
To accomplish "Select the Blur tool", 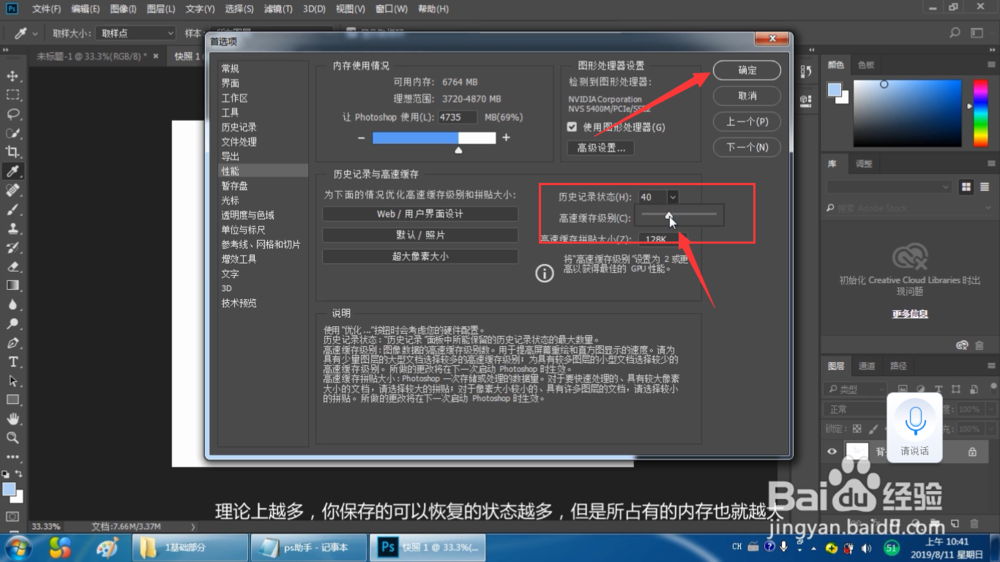I will [13, 305].
